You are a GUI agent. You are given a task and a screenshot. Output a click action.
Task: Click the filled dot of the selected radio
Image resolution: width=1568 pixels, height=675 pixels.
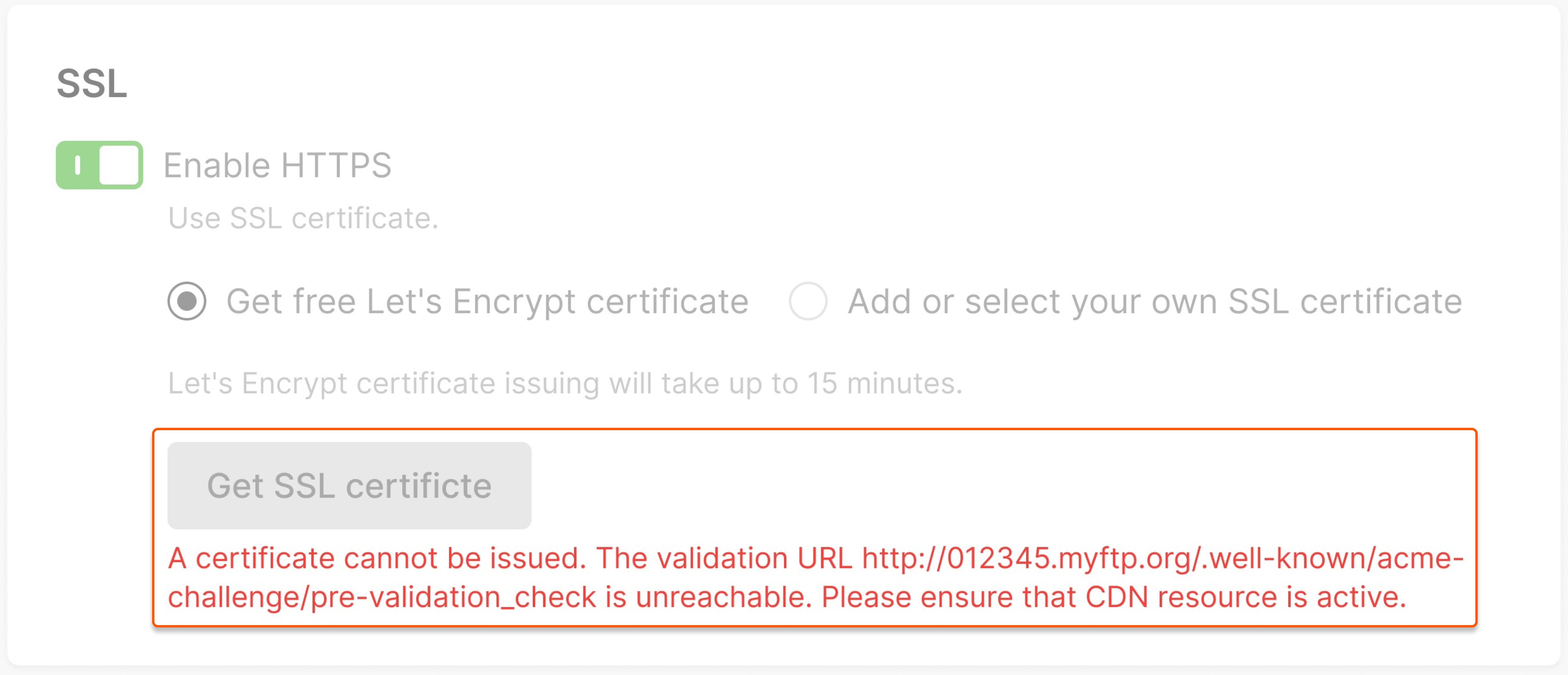click(x=187, y=301)
